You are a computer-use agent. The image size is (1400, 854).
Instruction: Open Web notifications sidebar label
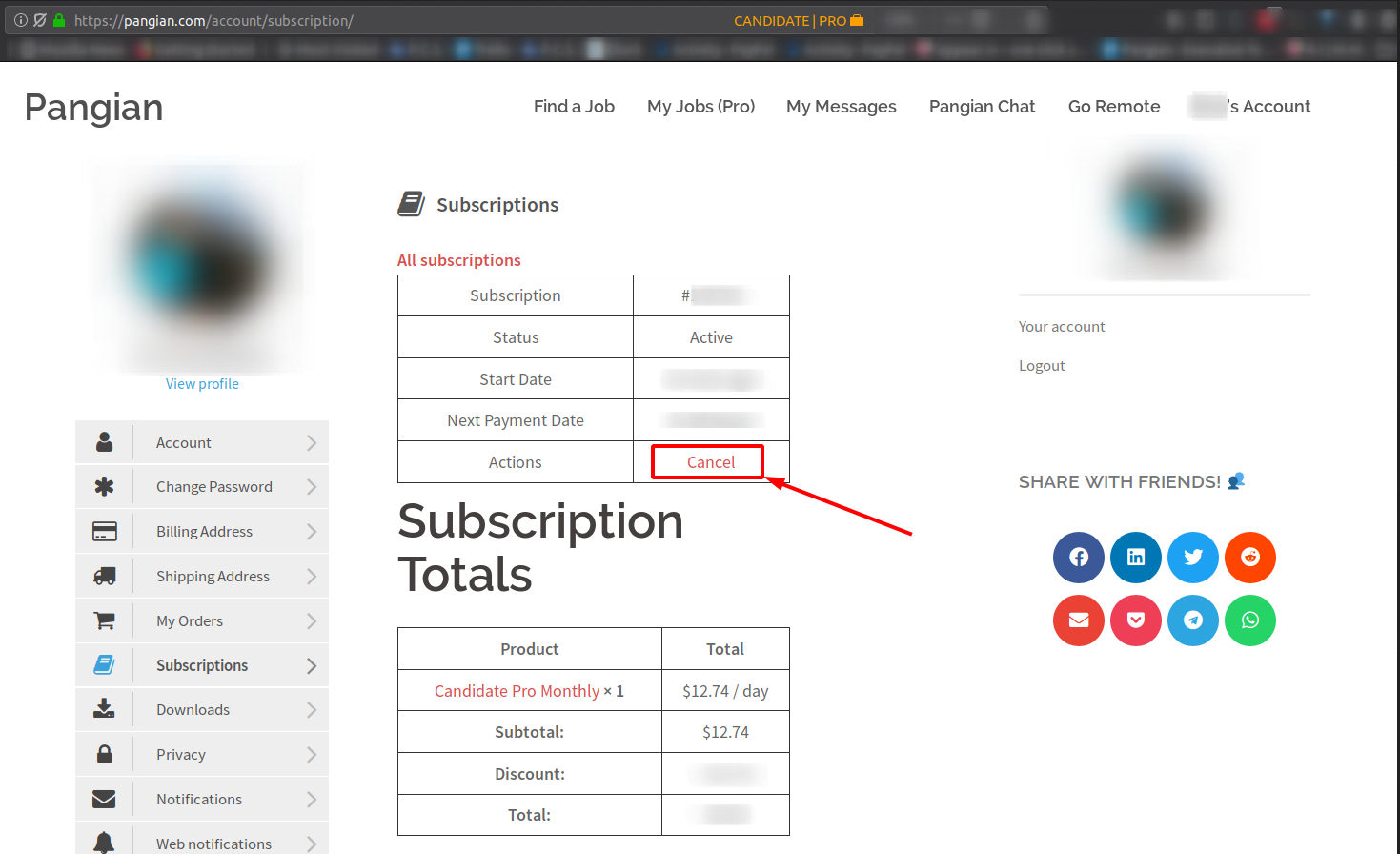click(213, 844)
